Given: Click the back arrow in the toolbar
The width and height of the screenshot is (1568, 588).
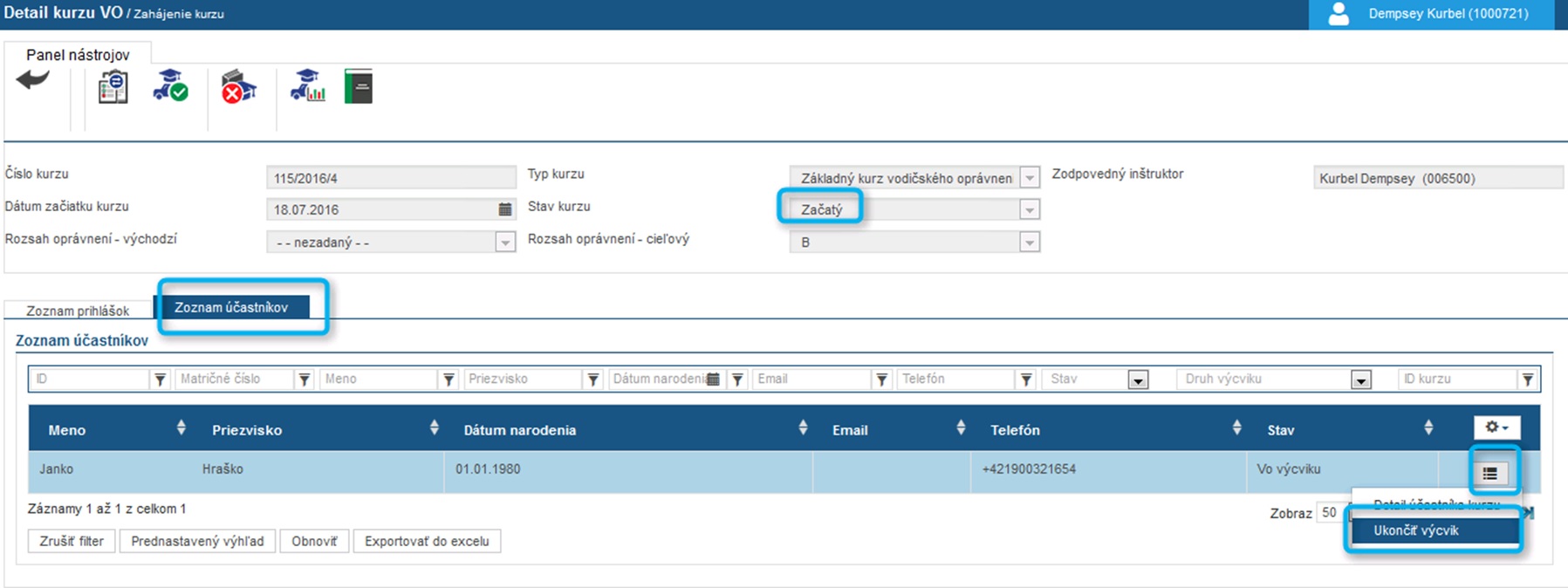Looking at the screenshot, I should click(33, 81).
